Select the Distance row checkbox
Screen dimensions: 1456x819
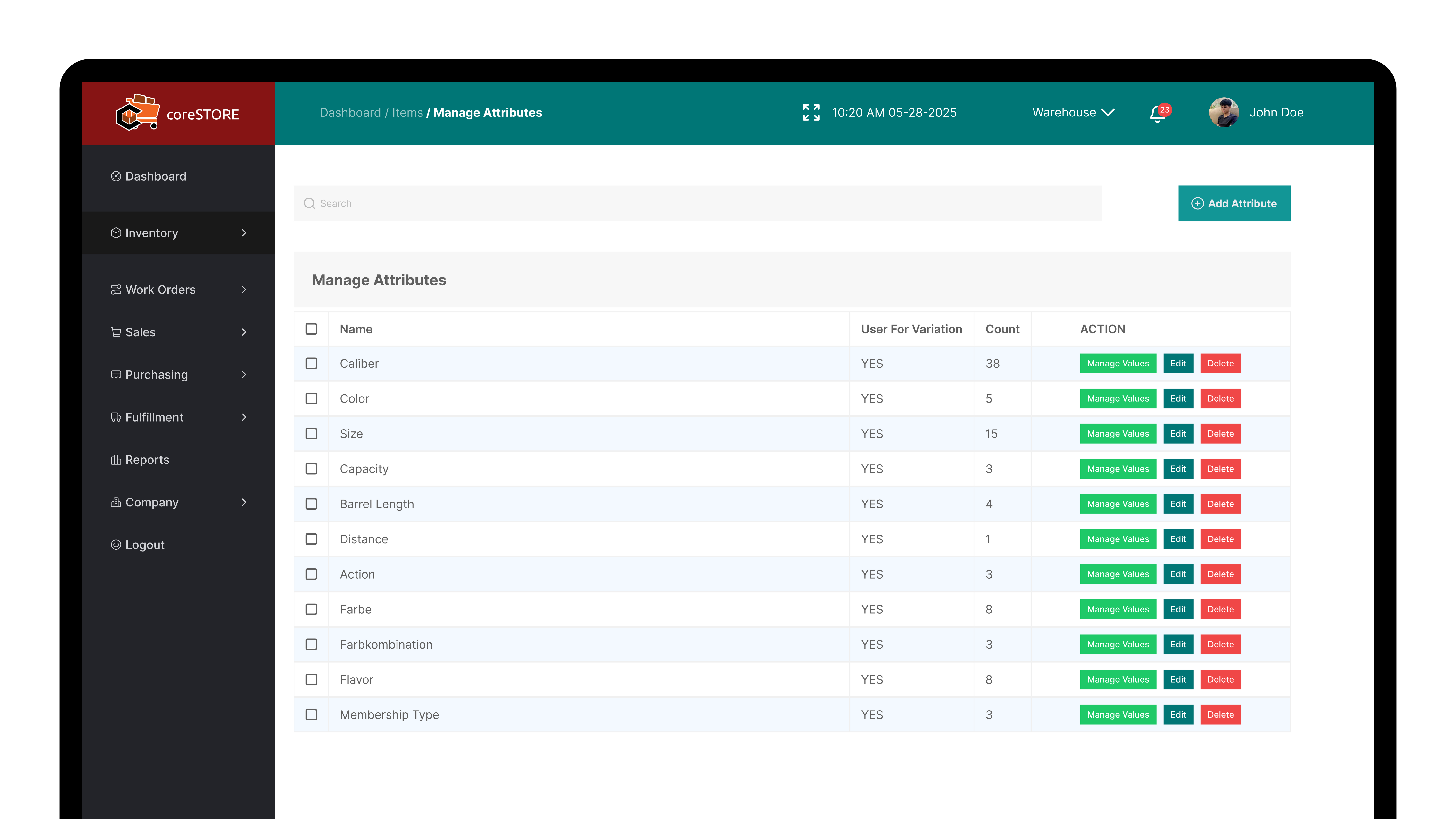coord(311,539)
